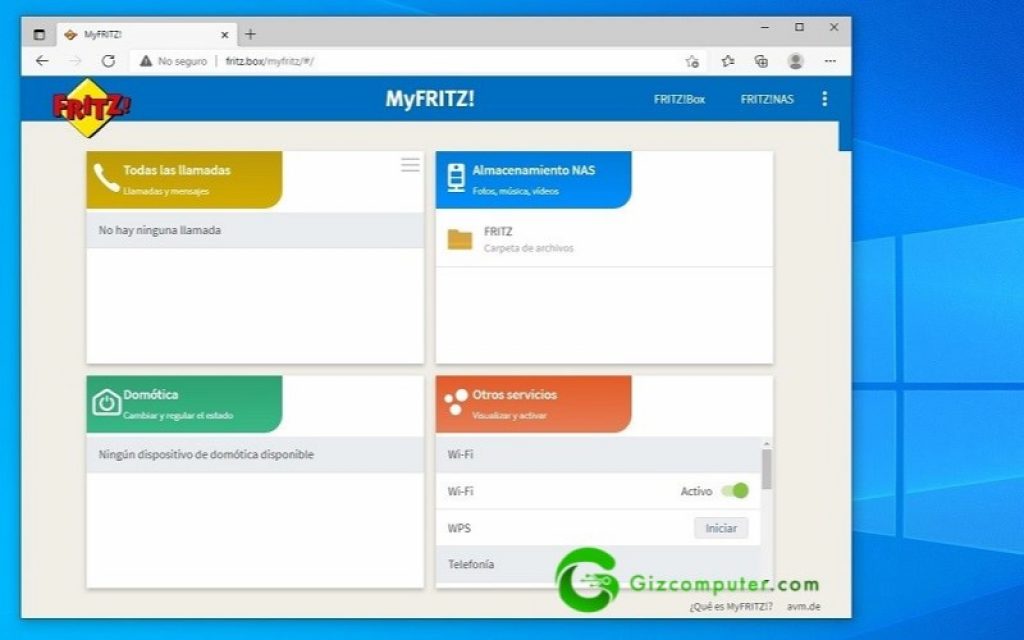Open the Todas las llamadas card header
Image resolution: width=1024 pixels, height=640 pixels.
tap(184, 180)
